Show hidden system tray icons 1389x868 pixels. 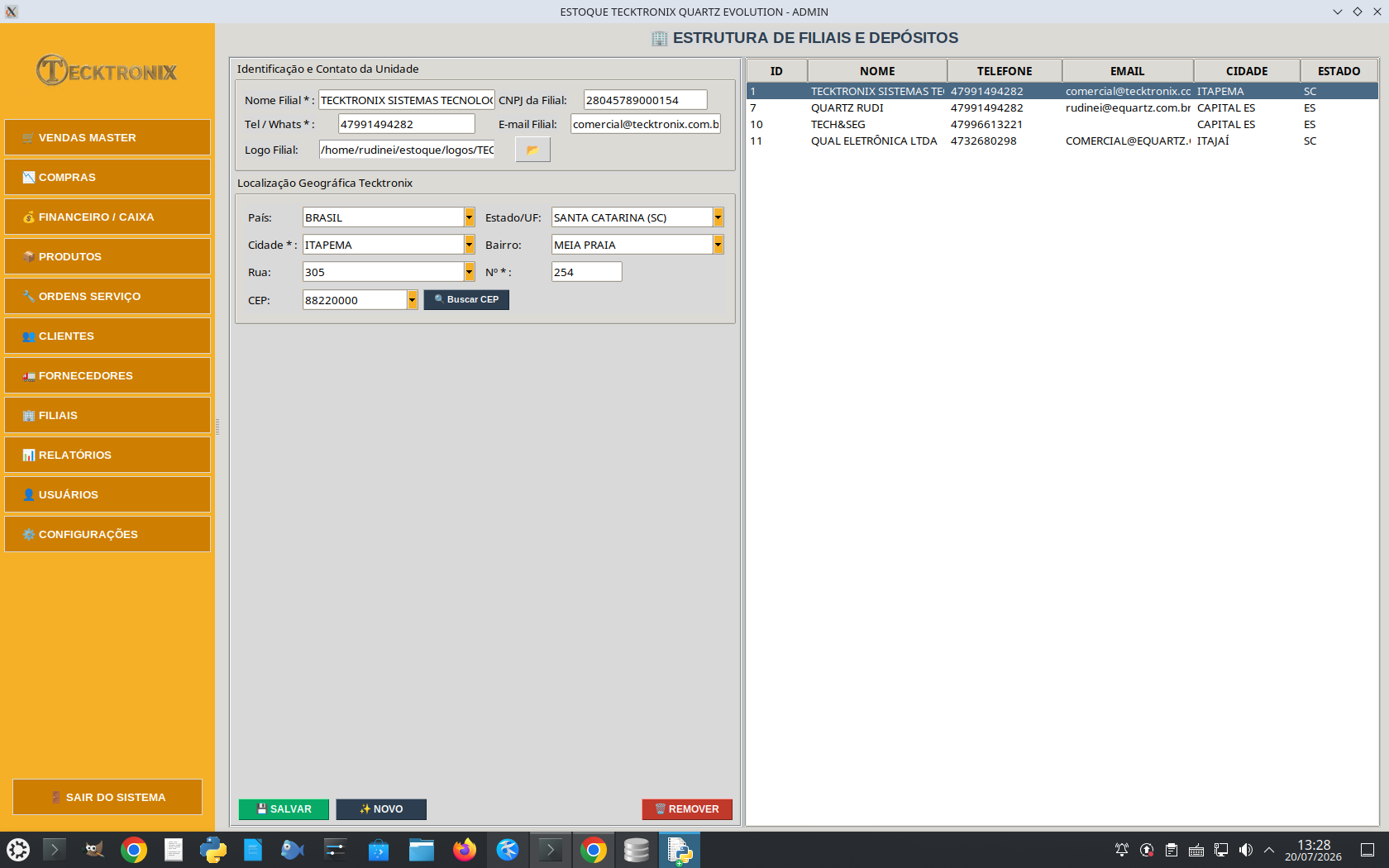tap(1269, 850)
